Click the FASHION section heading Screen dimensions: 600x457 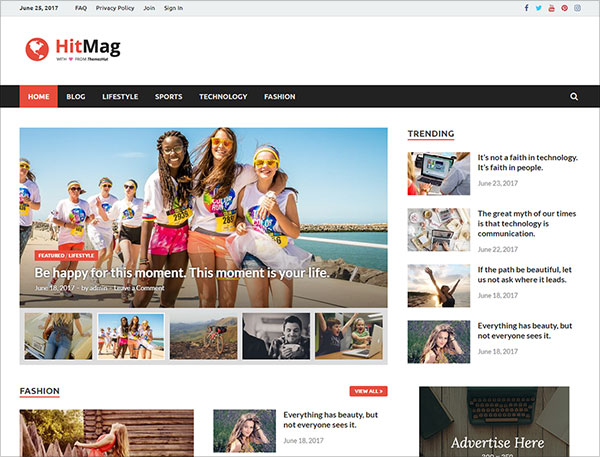pos(40,391)
